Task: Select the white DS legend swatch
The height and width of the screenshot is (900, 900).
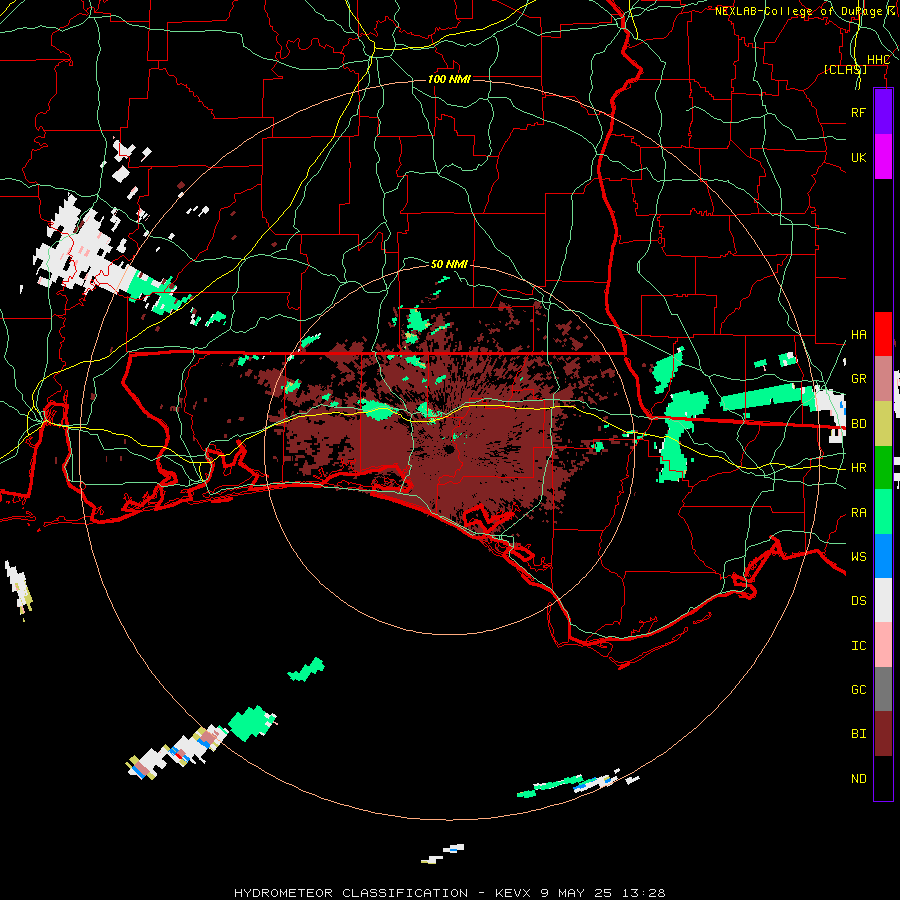Action: pos(883,600)
